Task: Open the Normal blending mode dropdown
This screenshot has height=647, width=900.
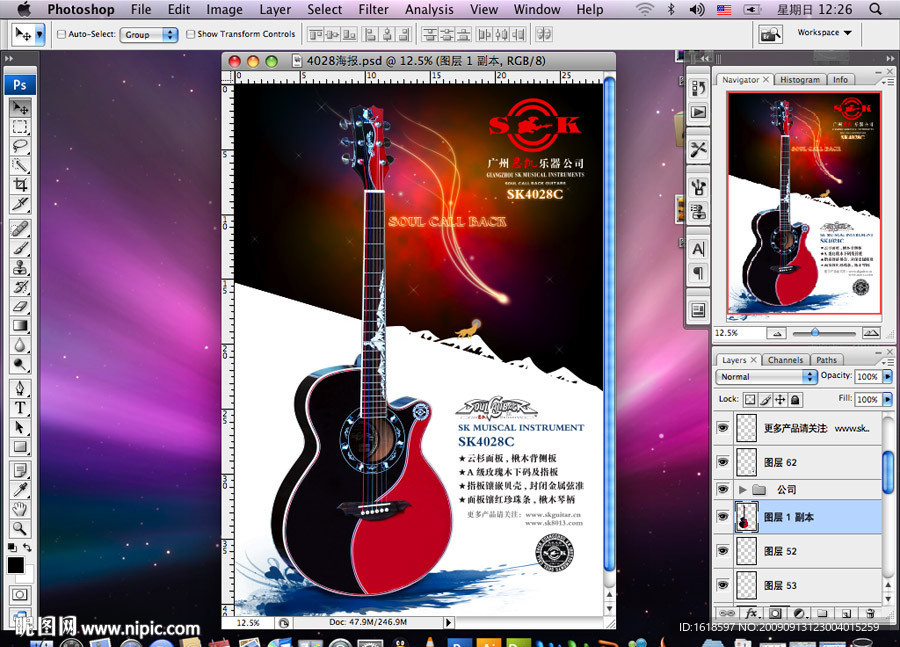Action: [x=766, y=377]
